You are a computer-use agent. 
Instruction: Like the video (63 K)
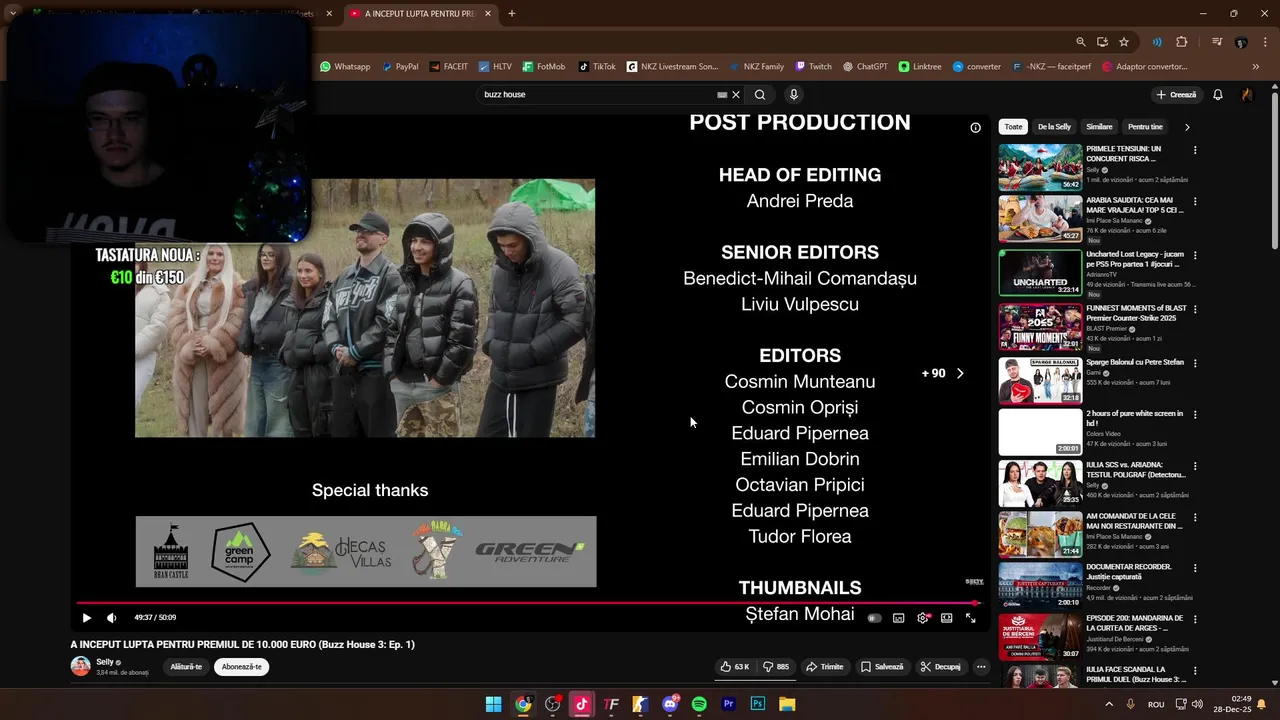click(x=734, y=667)
